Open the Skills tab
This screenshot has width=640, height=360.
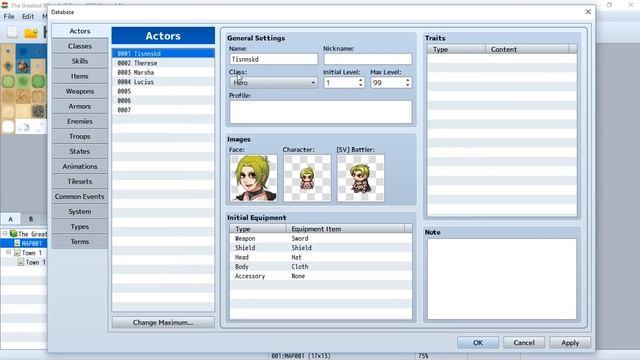[80, 61]
